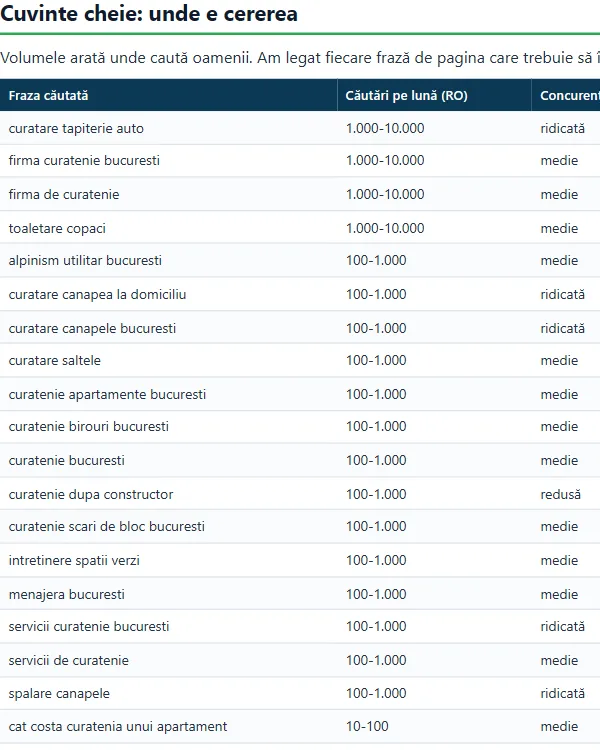Select 'curatenie bucuresti' phrase cell
The image size is (600, 750).
coord(168,460)
